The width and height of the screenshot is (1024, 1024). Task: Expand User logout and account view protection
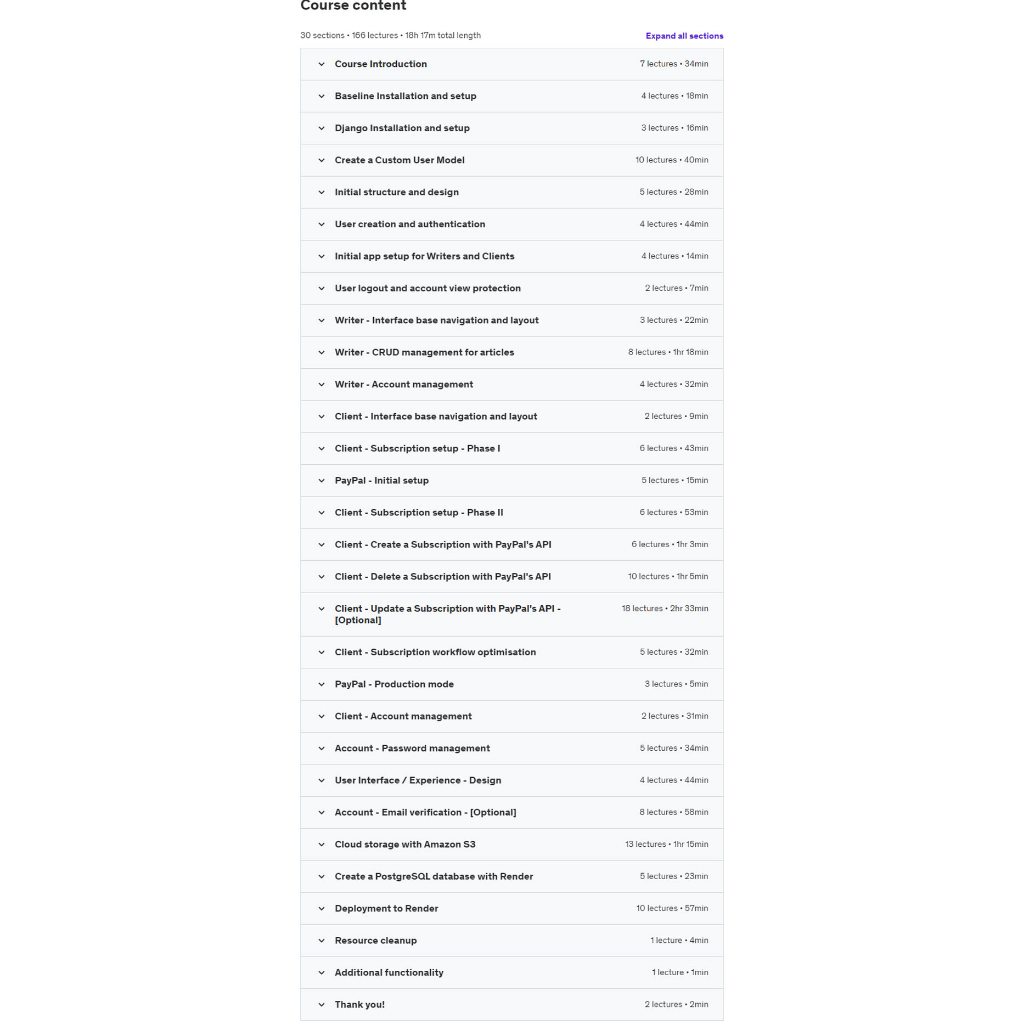427,288
